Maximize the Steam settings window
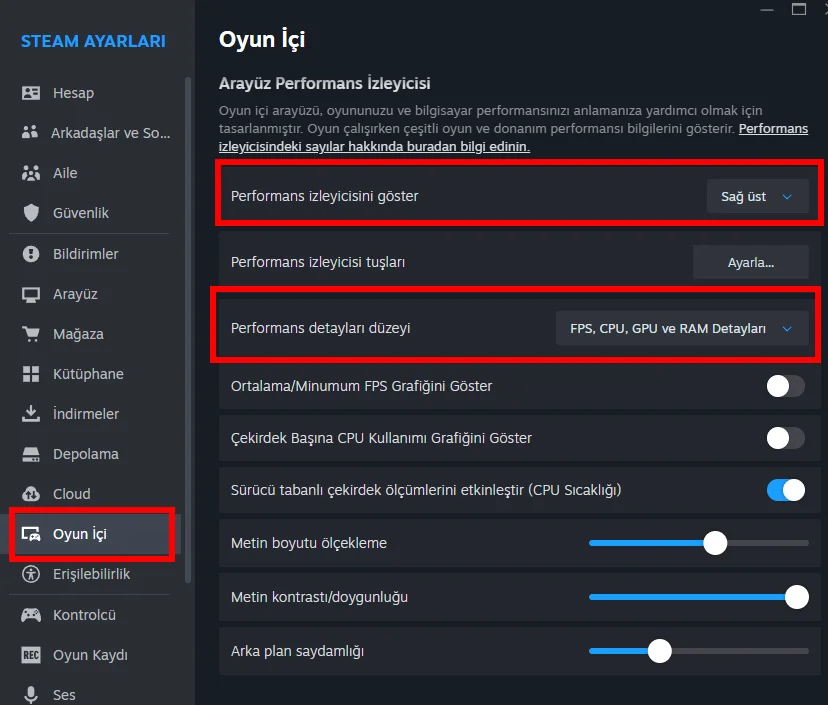The image size is (828, 705). point(798,9)
